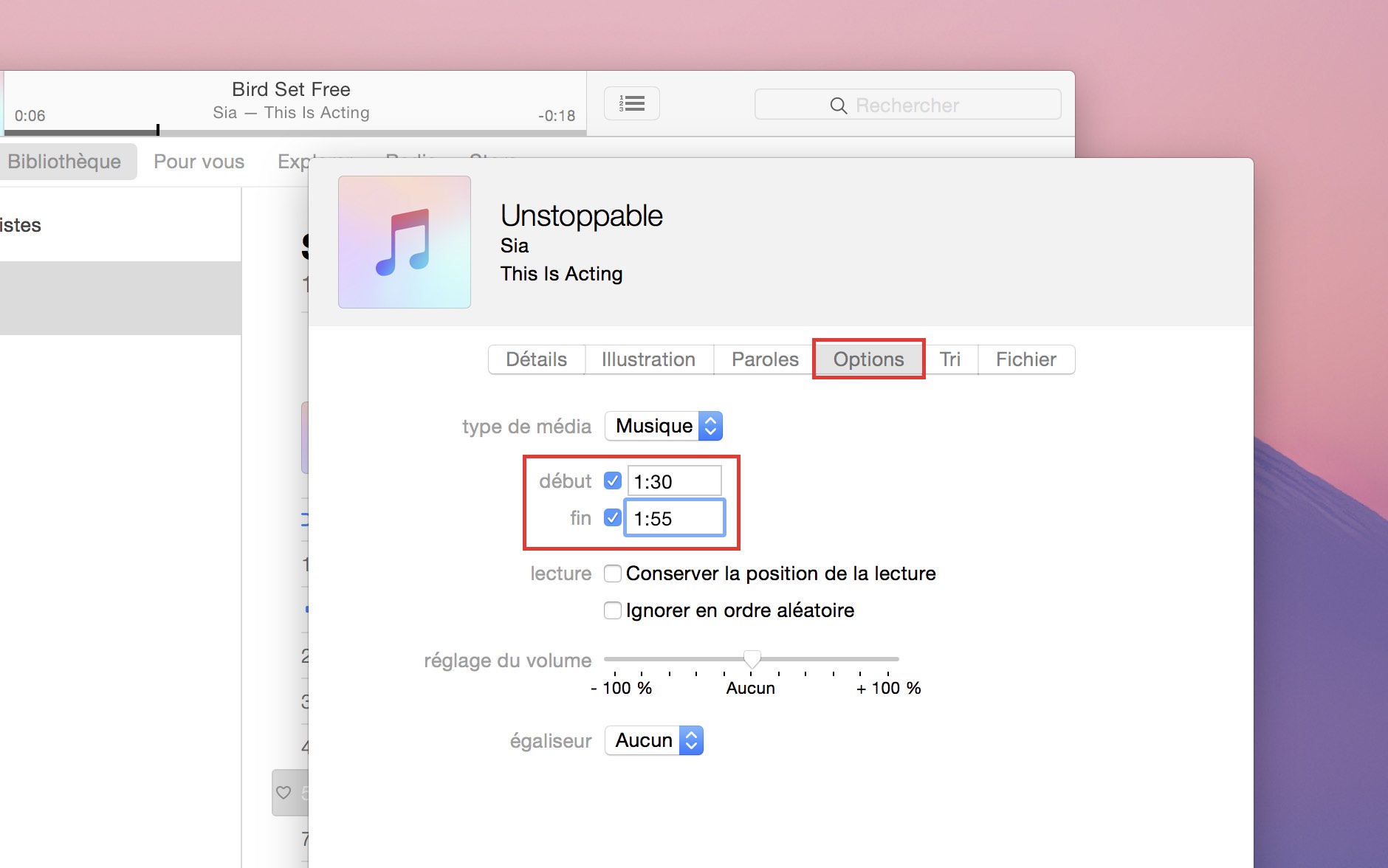Select the Options tab

click(x=869, y=359)
